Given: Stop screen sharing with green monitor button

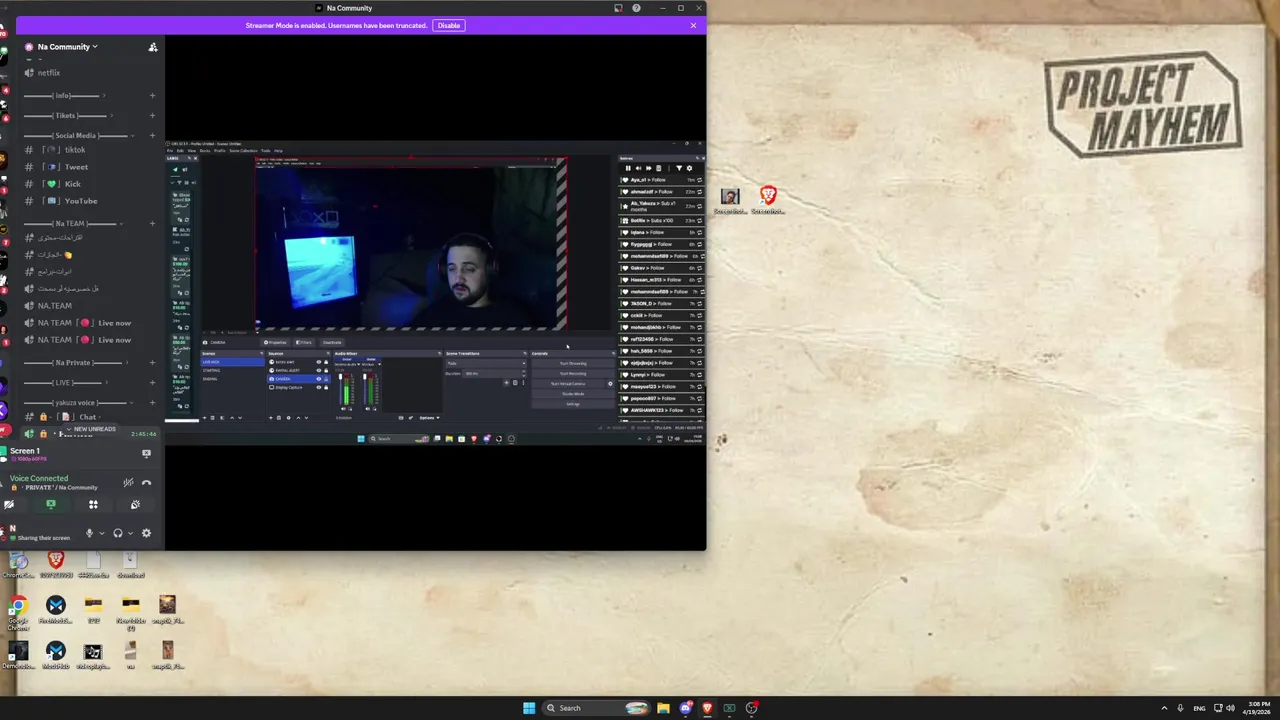Looking at the screenshot, I should click(x=51, y=504).
